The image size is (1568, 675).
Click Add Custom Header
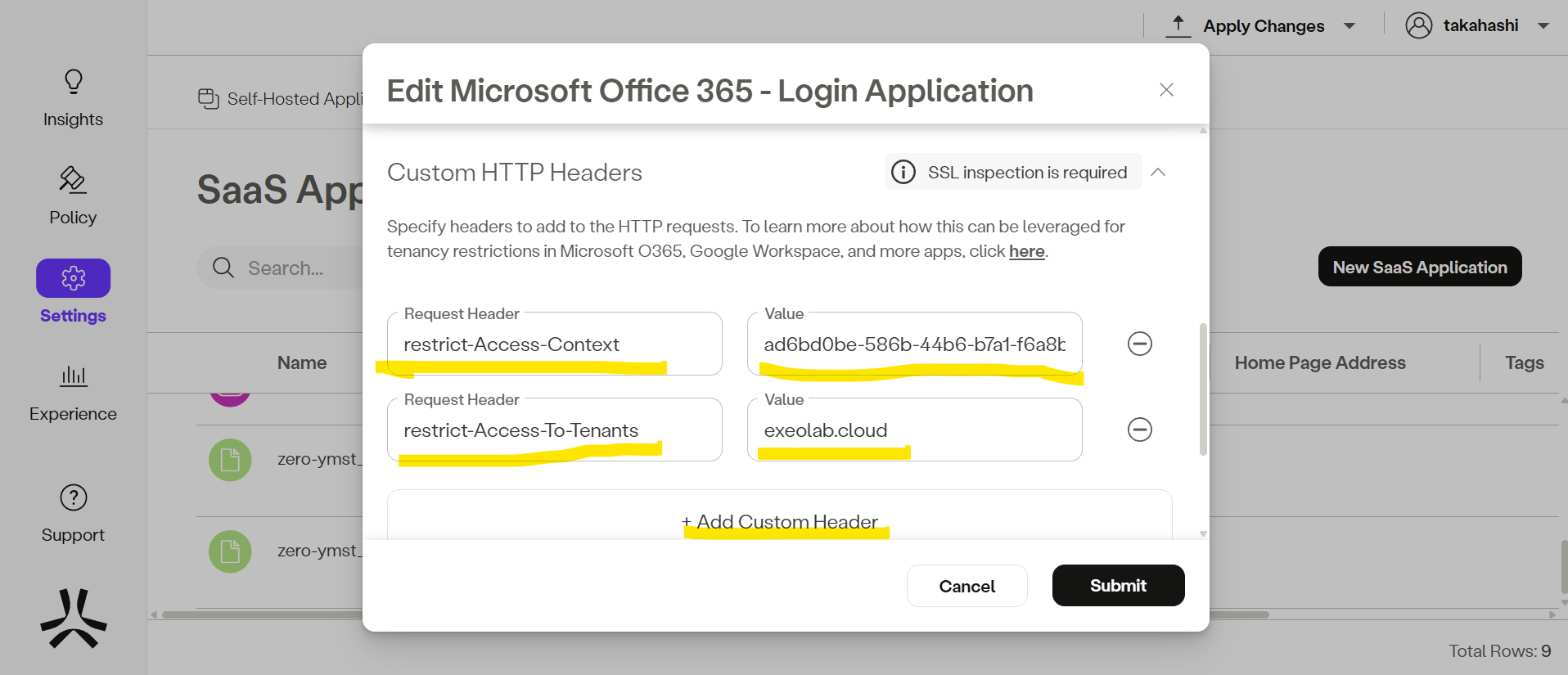(779, 522)
